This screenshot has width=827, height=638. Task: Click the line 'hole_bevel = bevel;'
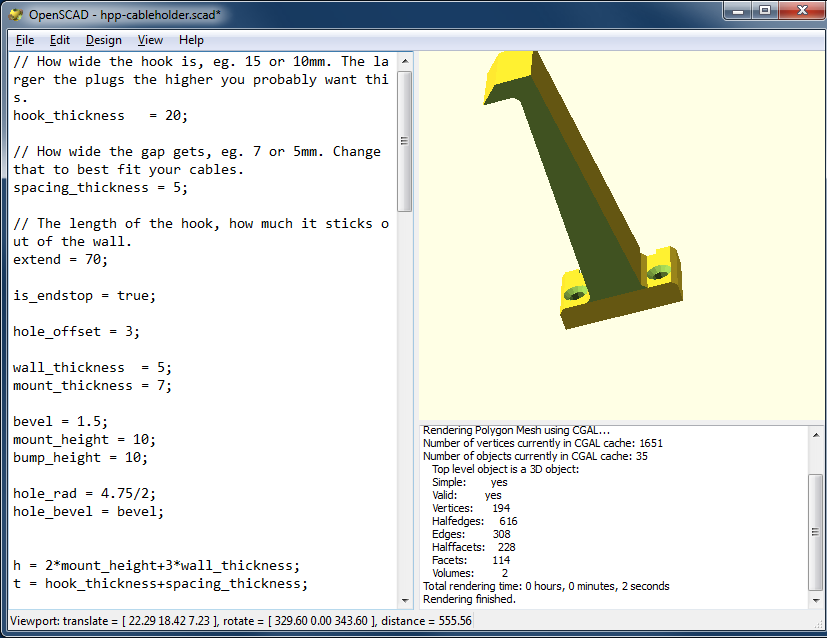[89, 511]
